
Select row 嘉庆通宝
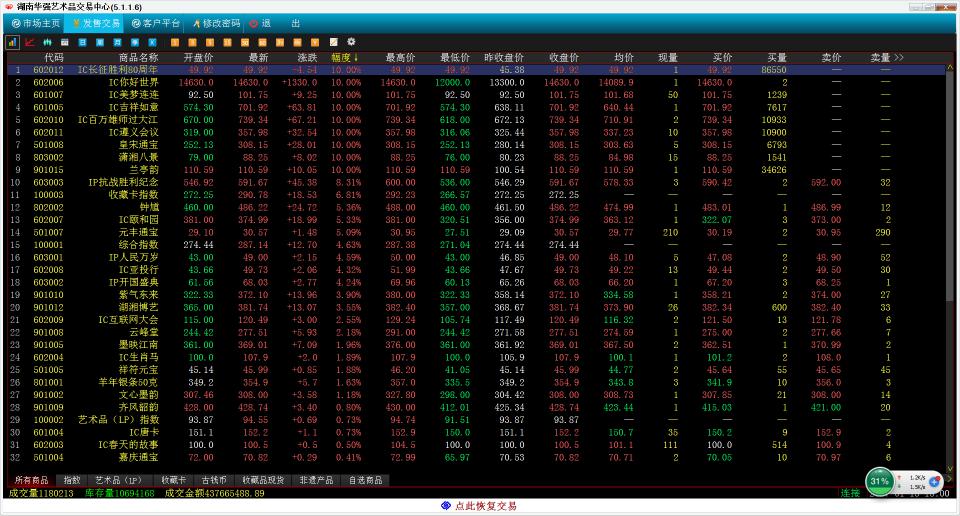pos(476,457)
